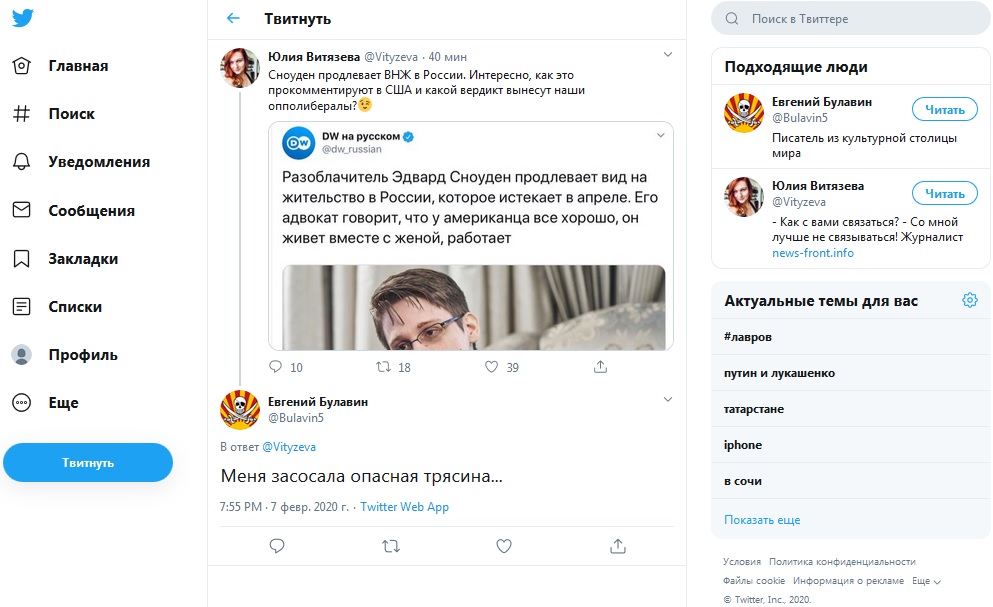Expand options chevron on Юлия Витязева's tweet

click(x=668, y=54)
